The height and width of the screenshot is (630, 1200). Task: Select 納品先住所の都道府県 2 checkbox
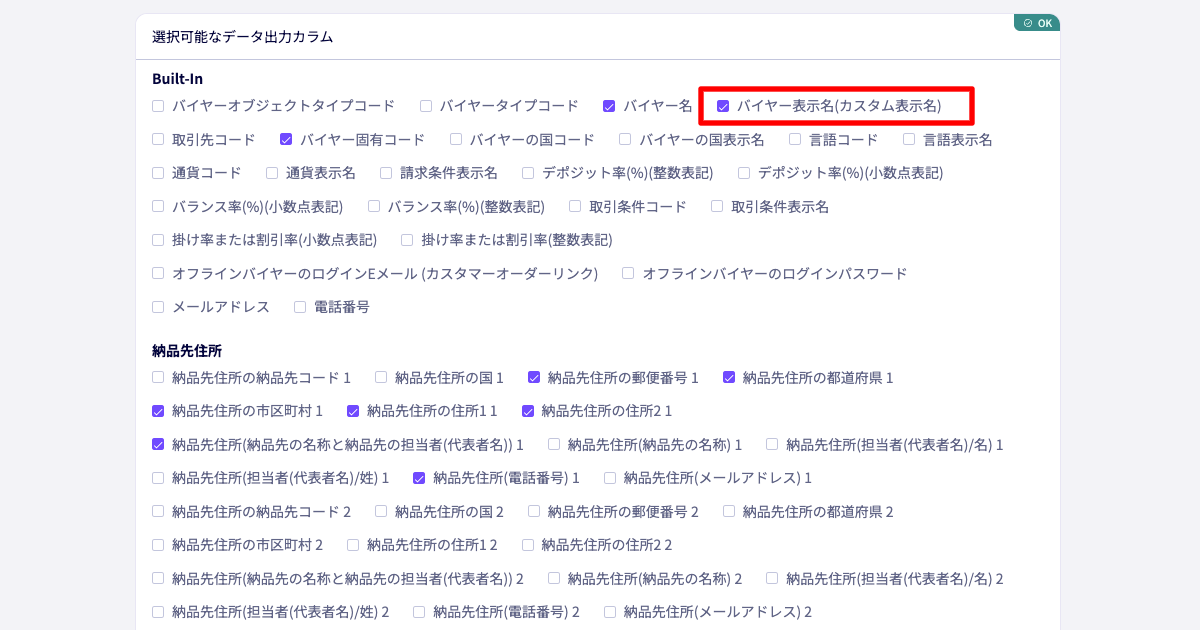click(729, 511)
